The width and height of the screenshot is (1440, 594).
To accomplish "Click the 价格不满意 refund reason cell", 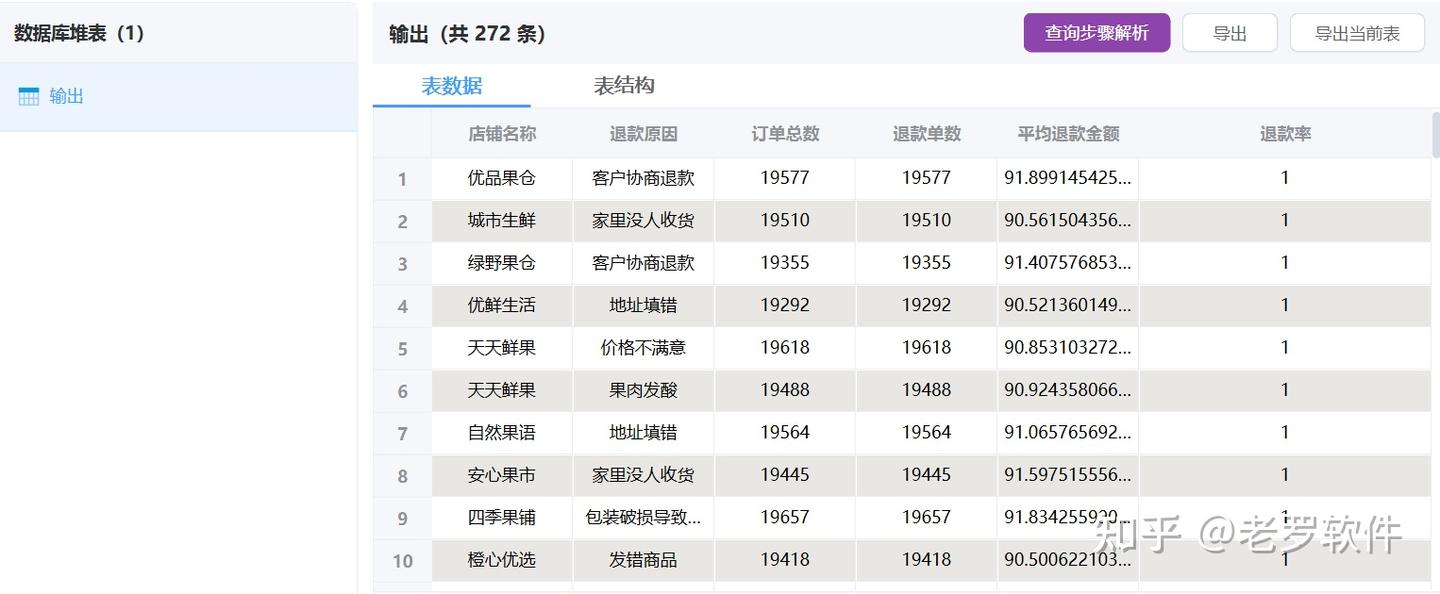I will tap(644, 348).
